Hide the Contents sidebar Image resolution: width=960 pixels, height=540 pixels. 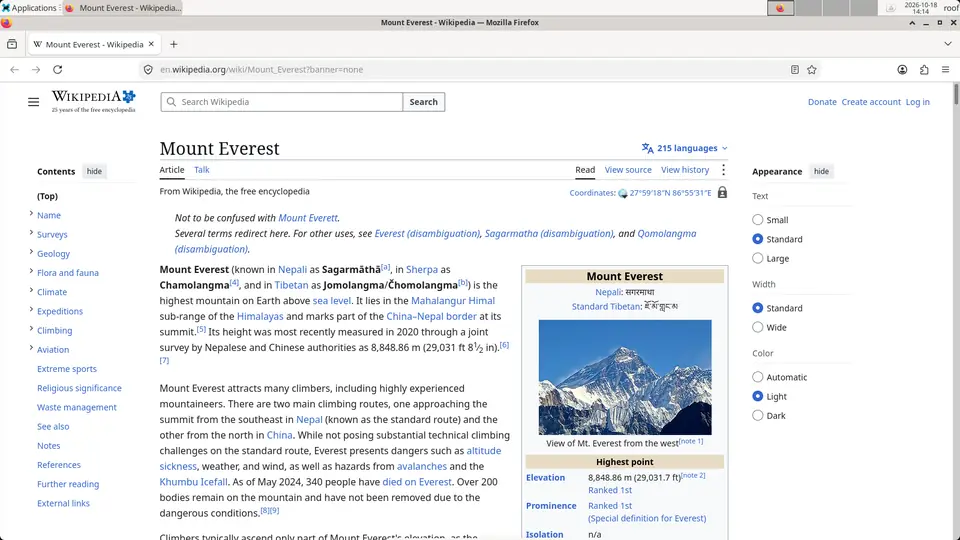pyautogui.click(x=94, y=171)
